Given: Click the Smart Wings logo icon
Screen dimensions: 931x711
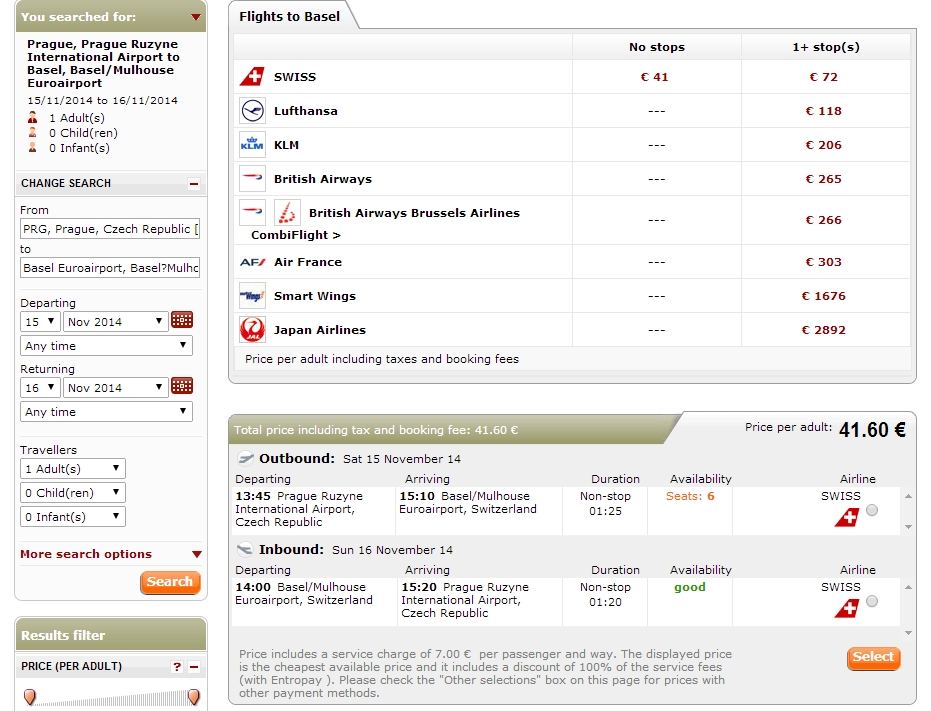Looking at the screenshot, I should pyautogui.click(x=252, y=295).
